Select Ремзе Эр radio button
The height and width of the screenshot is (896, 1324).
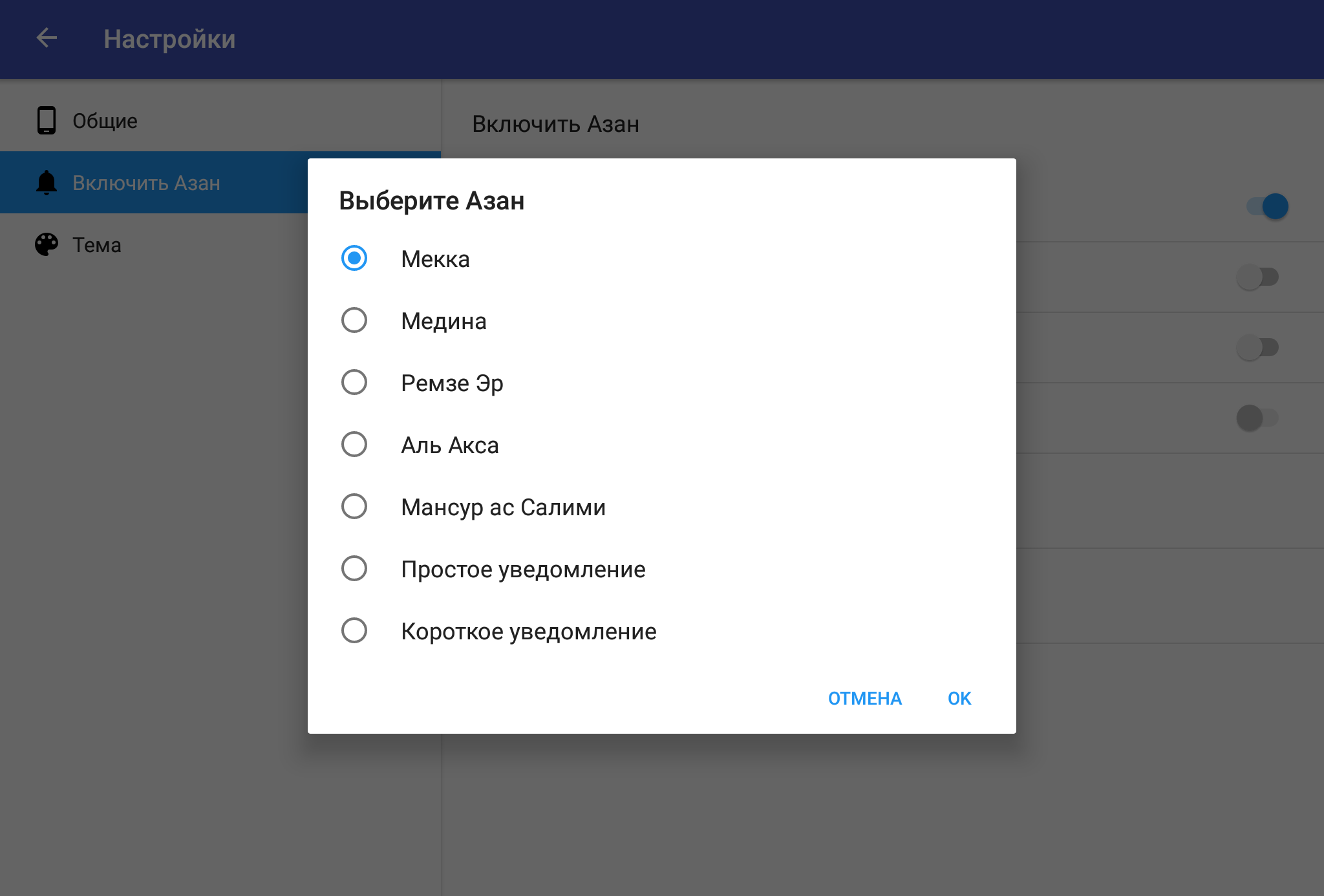pos(354,383)
